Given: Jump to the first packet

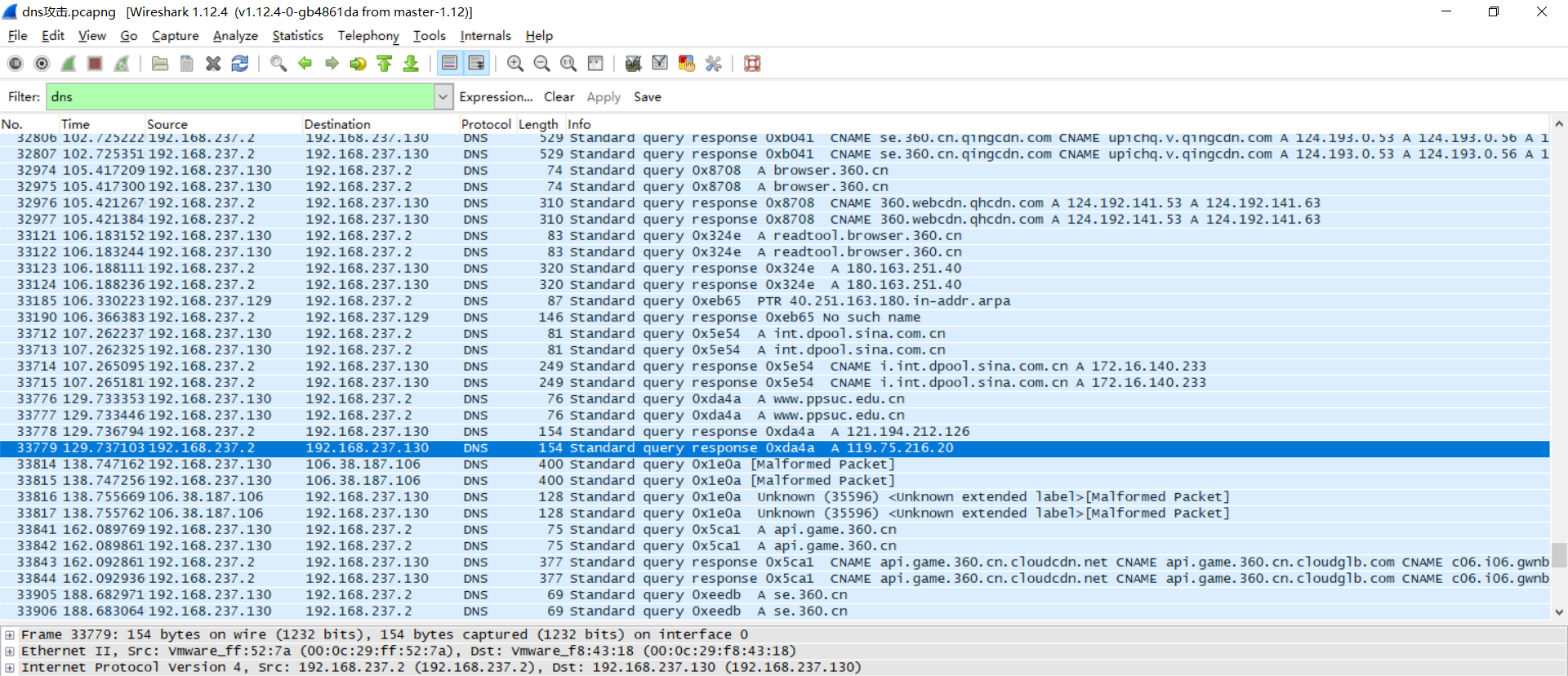Looking at the screenshot, I should coord(385,64).
